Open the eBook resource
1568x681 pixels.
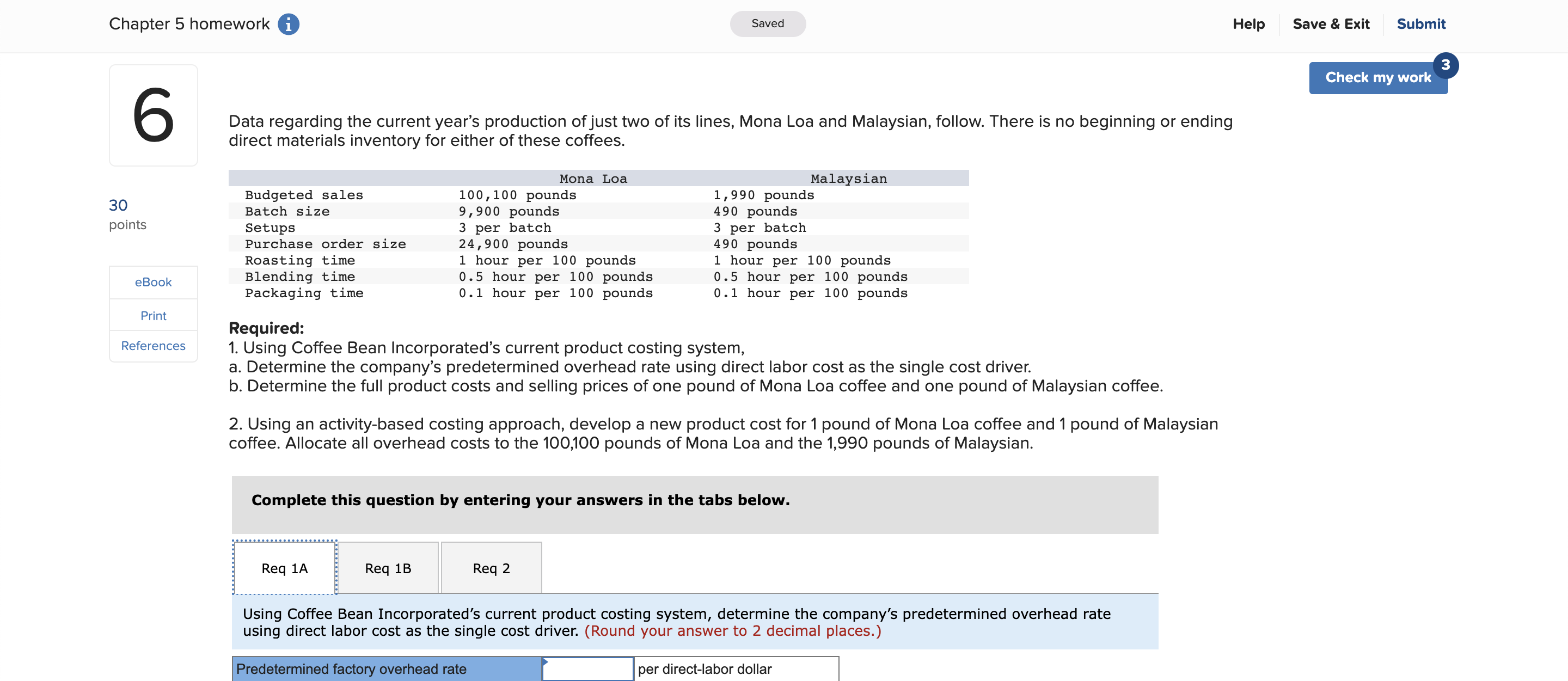pyautogui.click(x=153, y=282)
